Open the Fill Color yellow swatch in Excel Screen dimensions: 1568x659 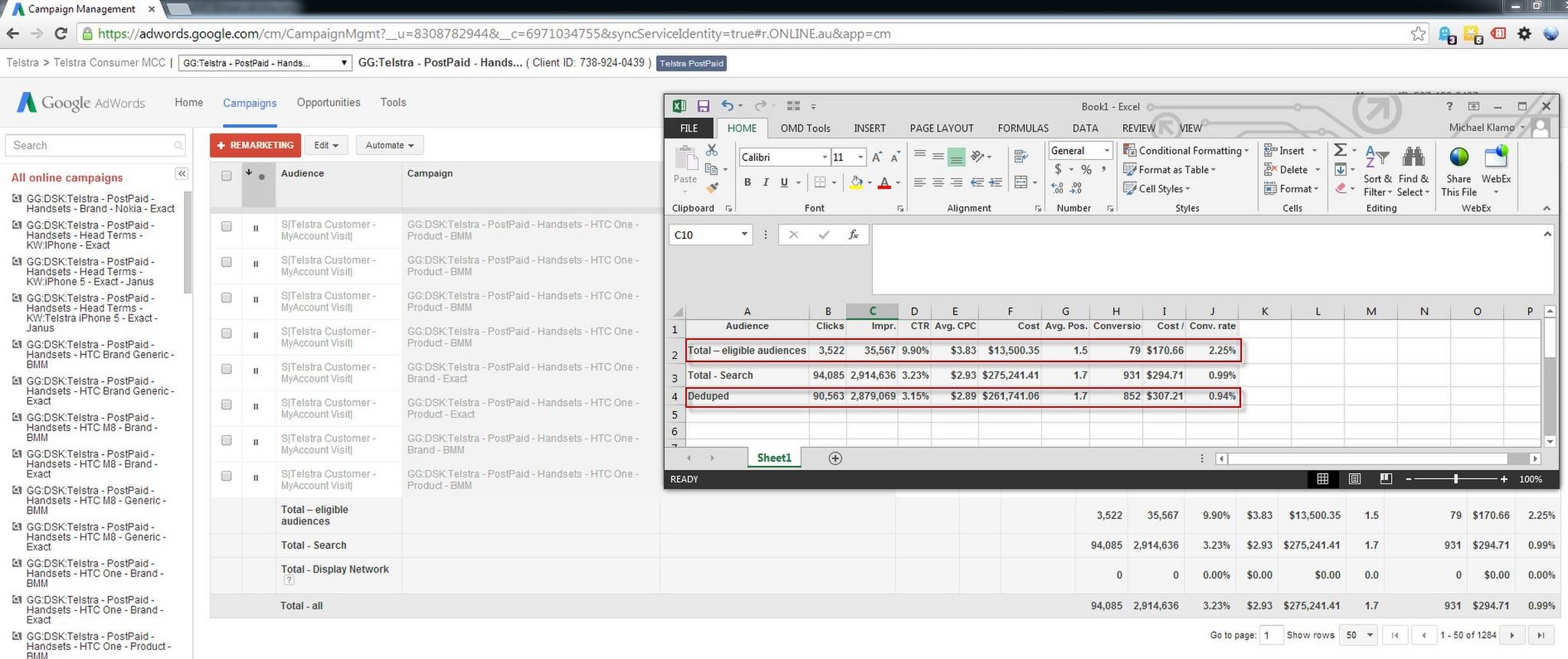(x=856, y=182)
